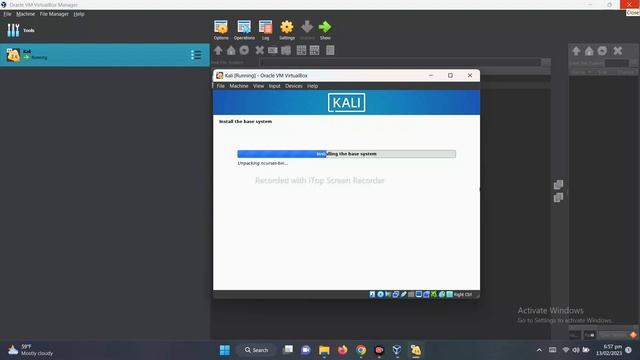The image size is (640, 360).
Task: Open File Manager menu in VirtualBox Manager
Action: (x=54, y=14)
